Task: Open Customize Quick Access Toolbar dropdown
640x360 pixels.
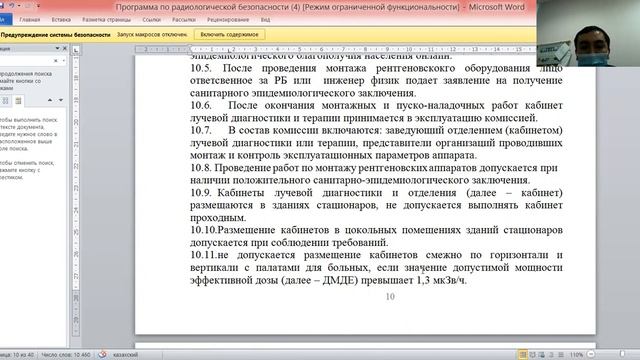Action: click(38, 6)
